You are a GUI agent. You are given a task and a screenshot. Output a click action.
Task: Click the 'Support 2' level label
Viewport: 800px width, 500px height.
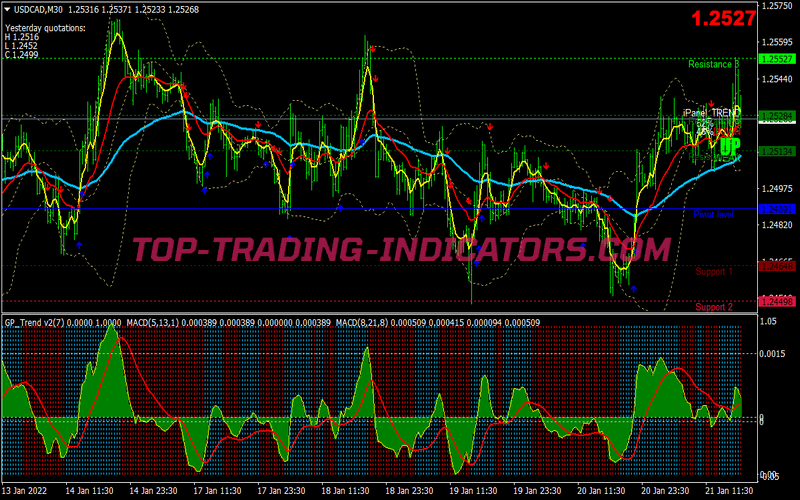point(714,307)
